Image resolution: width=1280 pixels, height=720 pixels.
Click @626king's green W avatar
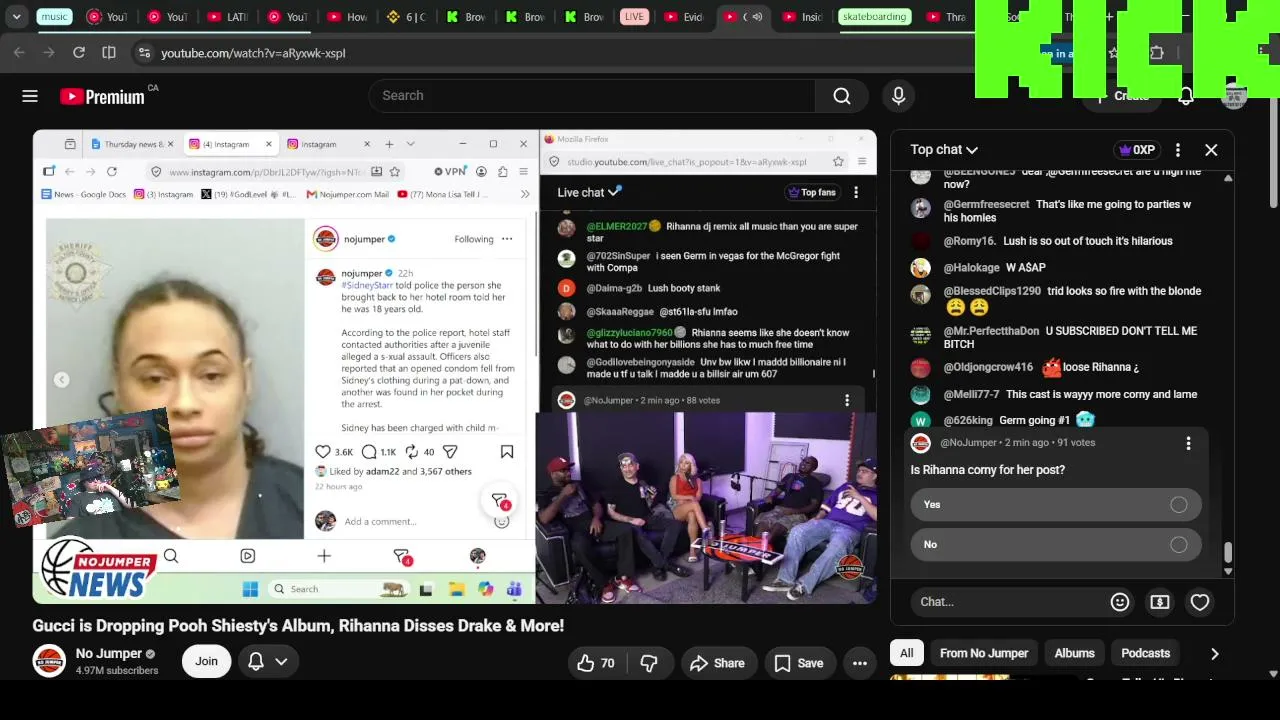[x=921, y=421]
